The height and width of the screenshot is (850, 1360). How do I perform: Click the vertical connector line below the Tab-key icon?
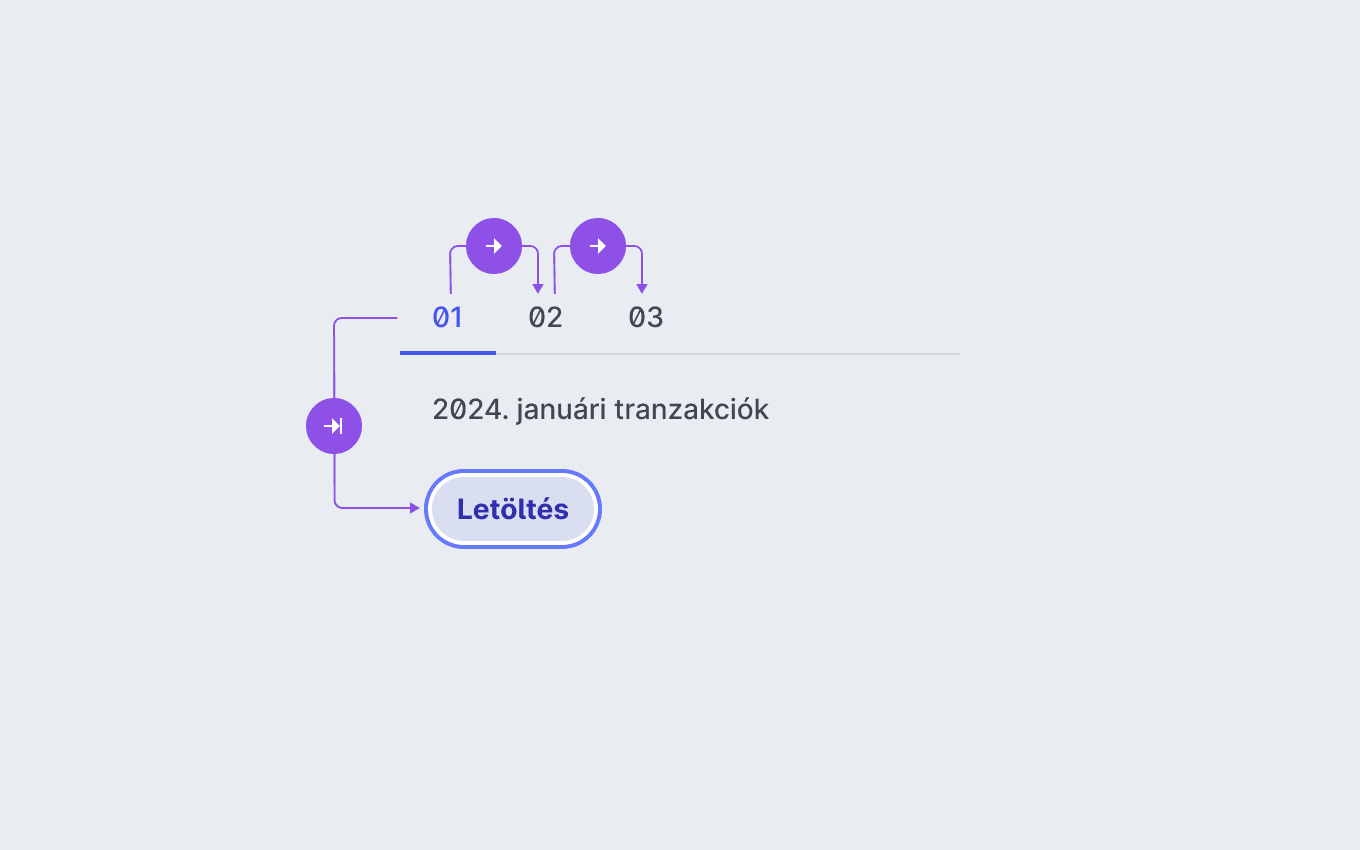pos(334,478)
